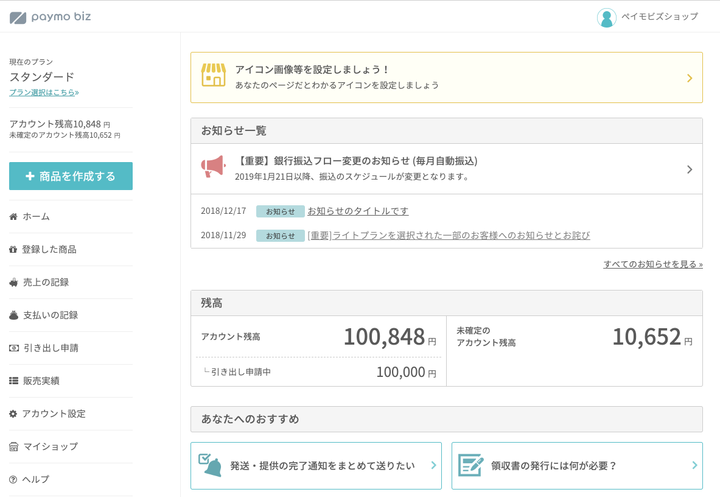
Task: Go to 登録した商品 in sidebar
Action: pos(49,250)
